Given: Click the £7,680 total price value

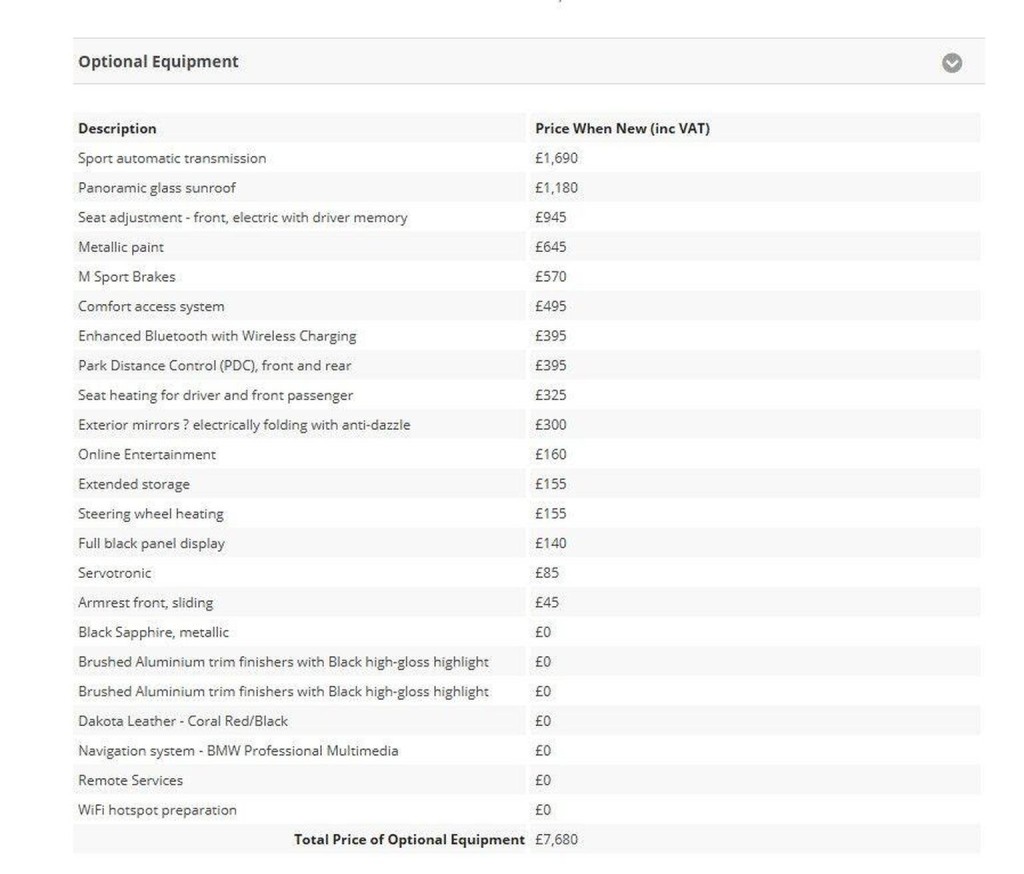Looking at the screenshot, I should coord(556,839).
